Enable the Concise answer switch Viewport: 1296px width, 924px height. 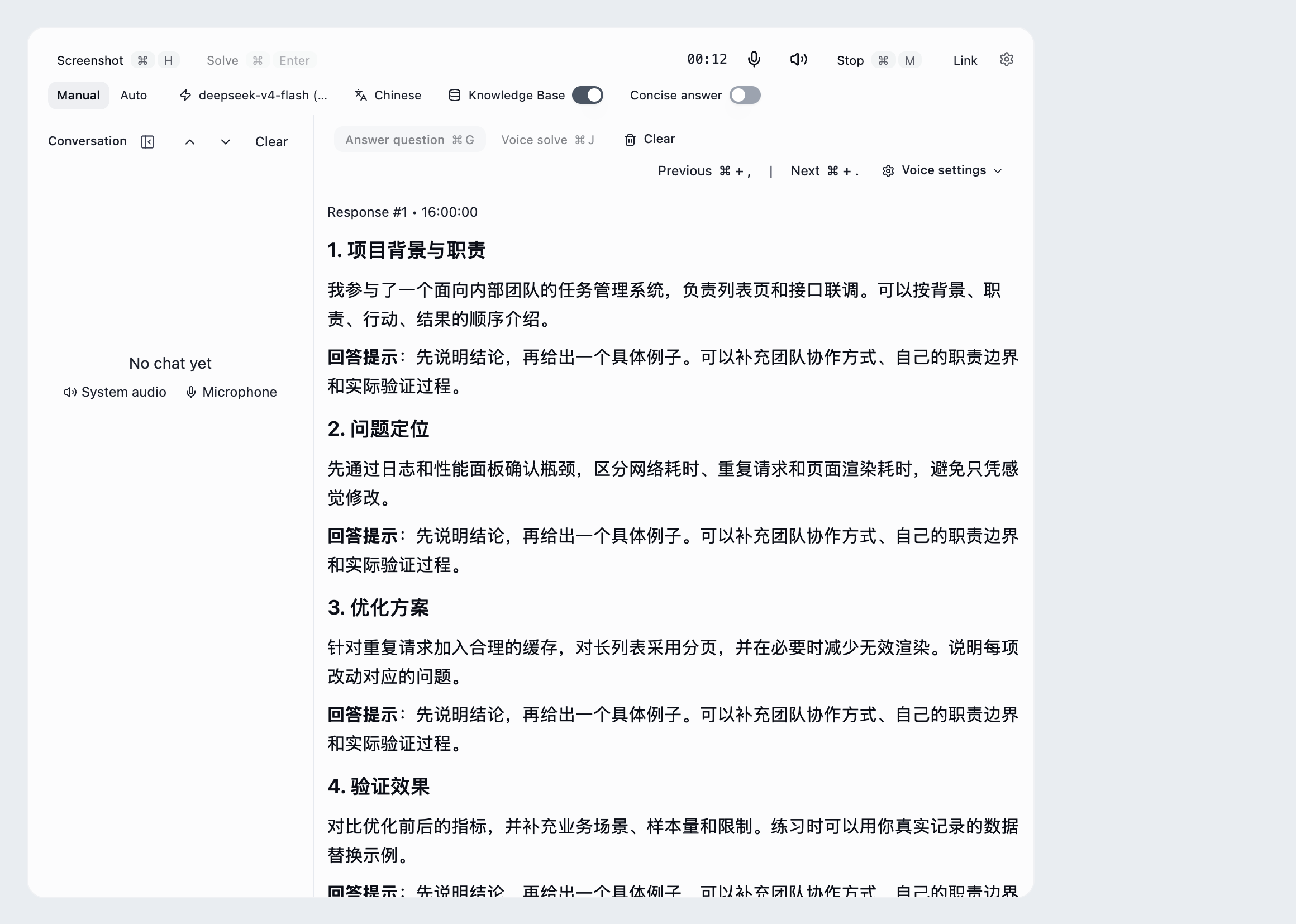coord(745,95)
